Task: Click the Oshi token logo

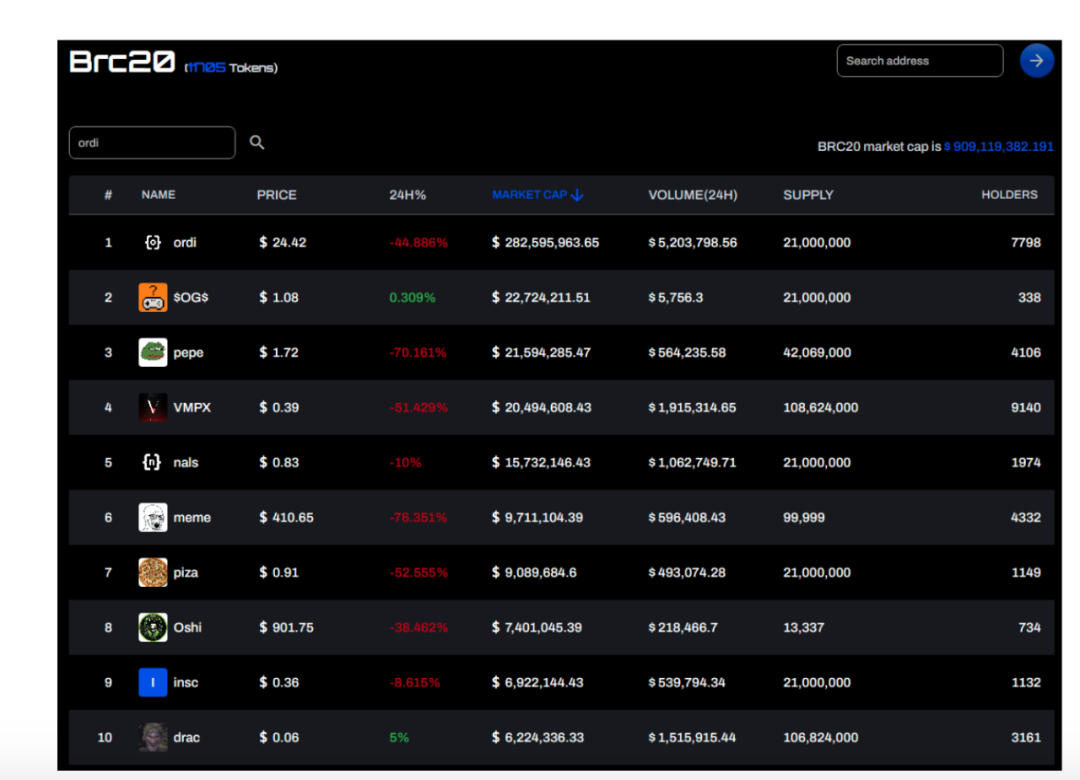Action: point(153,627)
